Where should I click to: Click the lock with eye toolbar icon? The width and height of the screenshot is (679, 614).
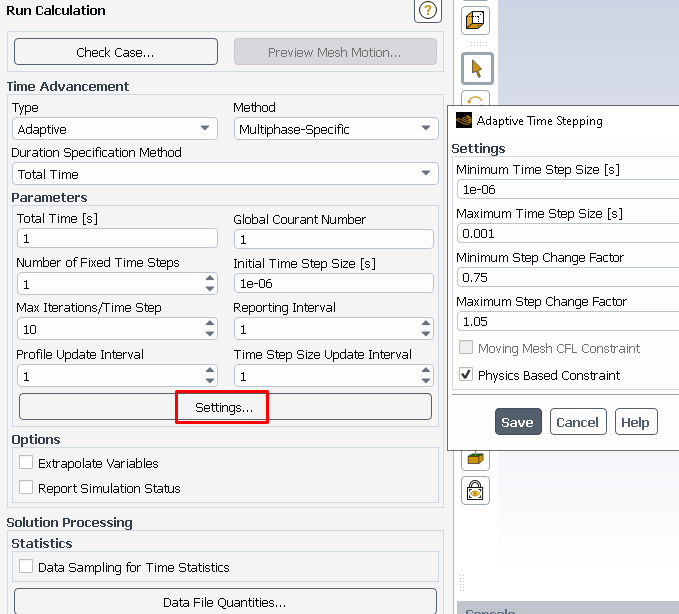tap(475, 491)
